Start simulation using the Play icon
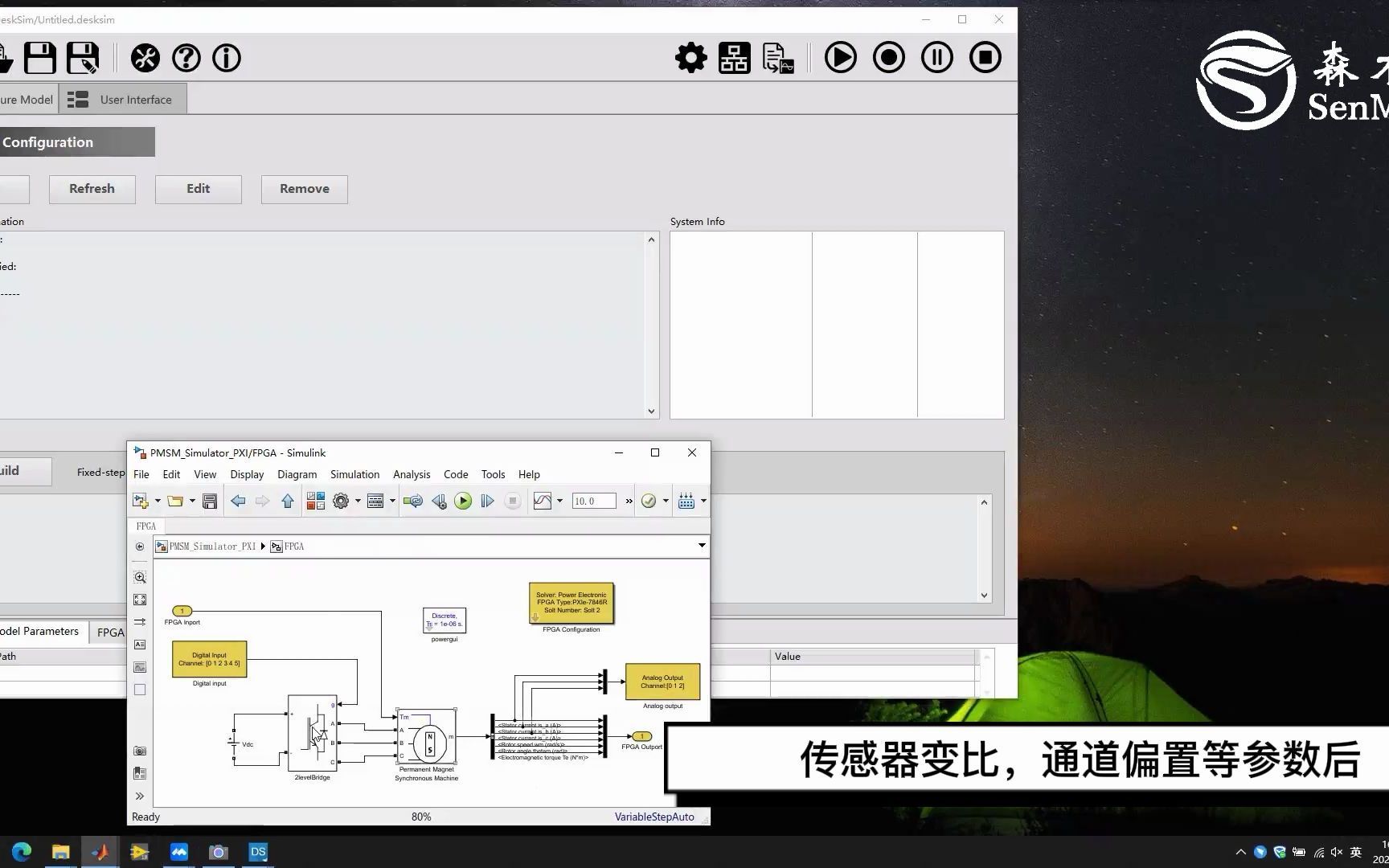 click(840, 57)
